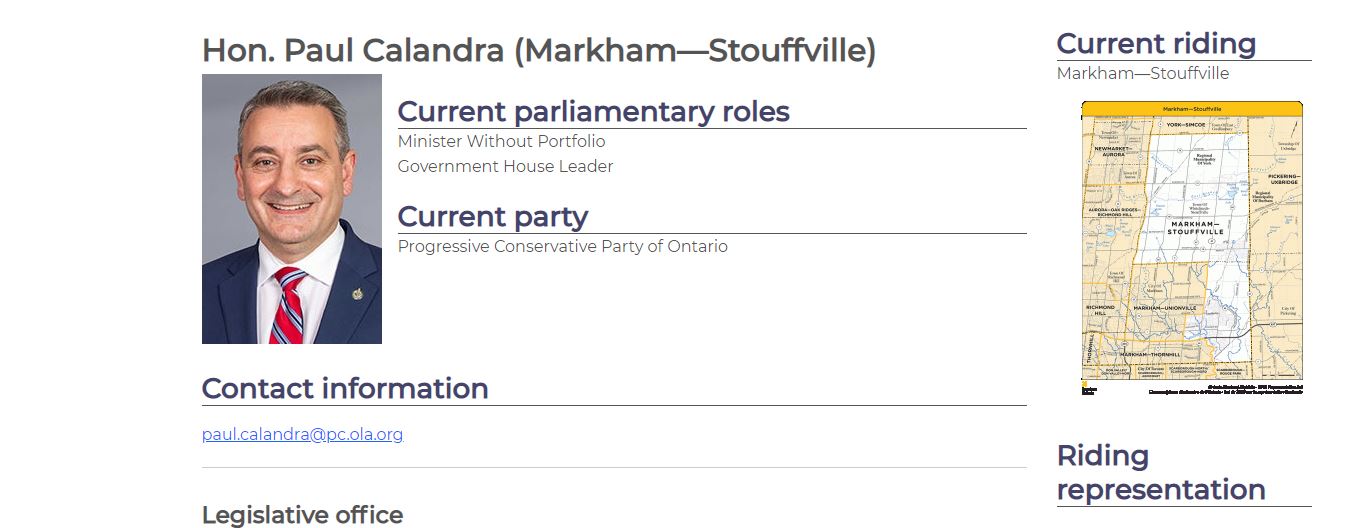Screen dimensions: 1369x528
Task: Click Progressive Conservative Party of Ontario text
Action: (x=563, y=246)
